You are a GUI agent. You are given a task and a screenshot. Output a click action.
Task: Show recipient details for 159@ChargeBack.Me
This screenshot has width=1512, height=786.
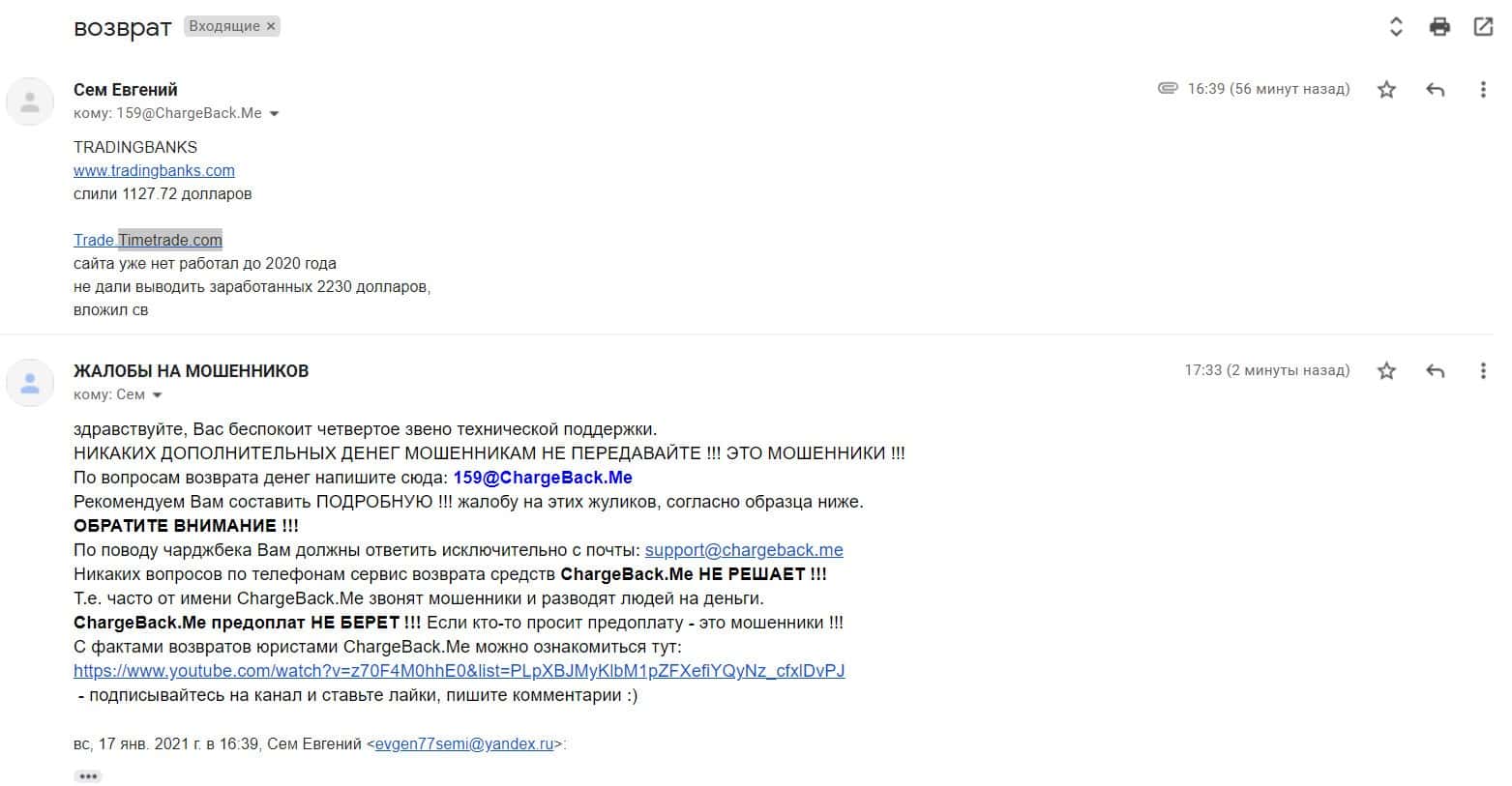click(274, 114)
